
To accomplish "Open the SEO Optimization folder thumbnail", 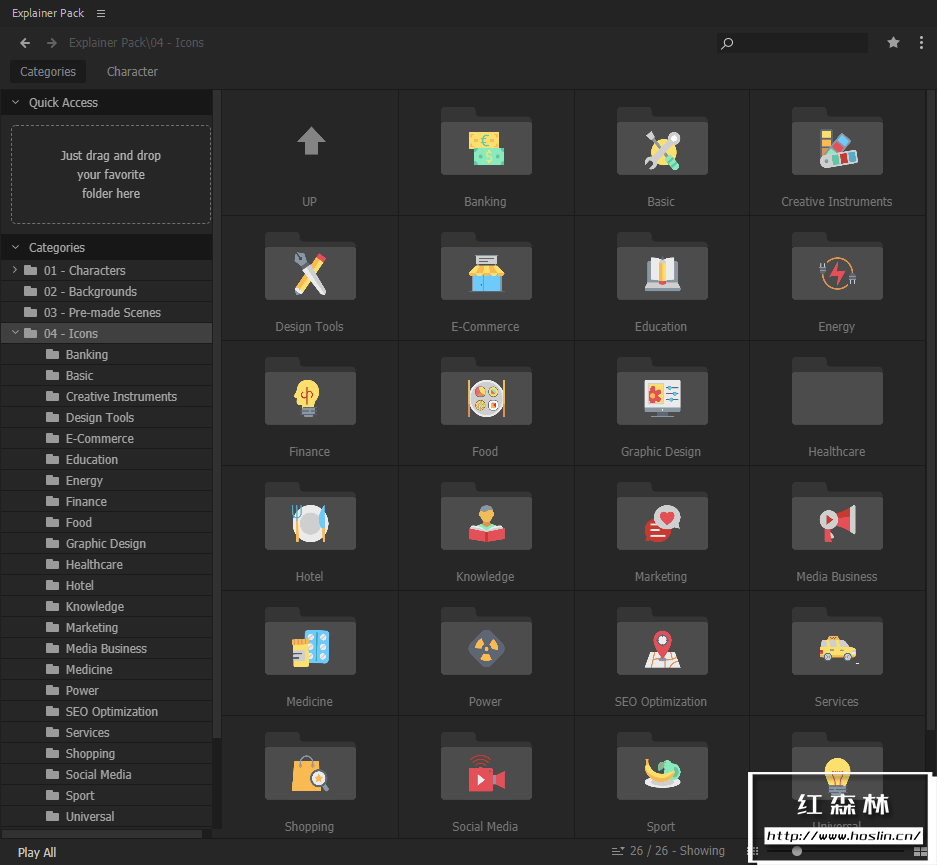I will (662, 641).
